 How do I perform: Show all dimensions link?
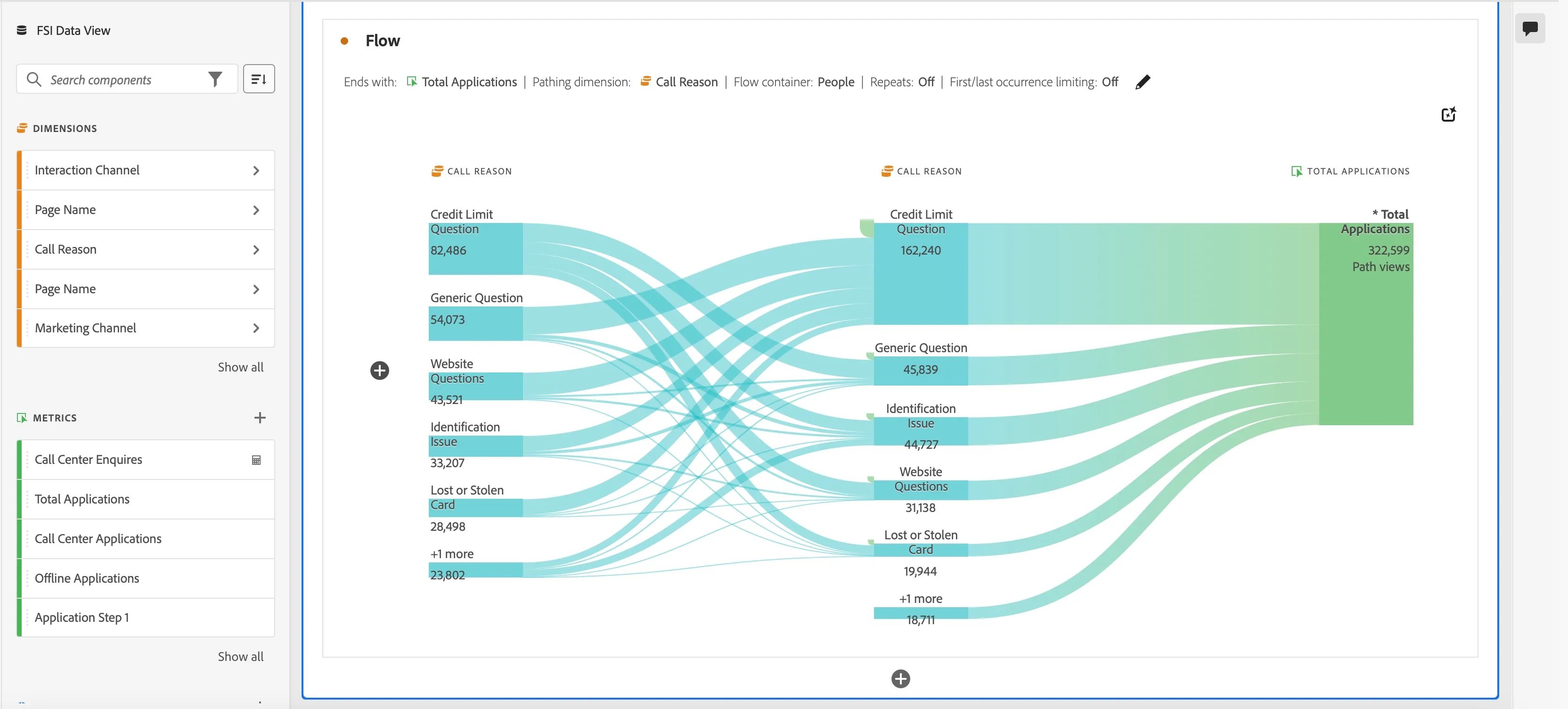[240, 367]
